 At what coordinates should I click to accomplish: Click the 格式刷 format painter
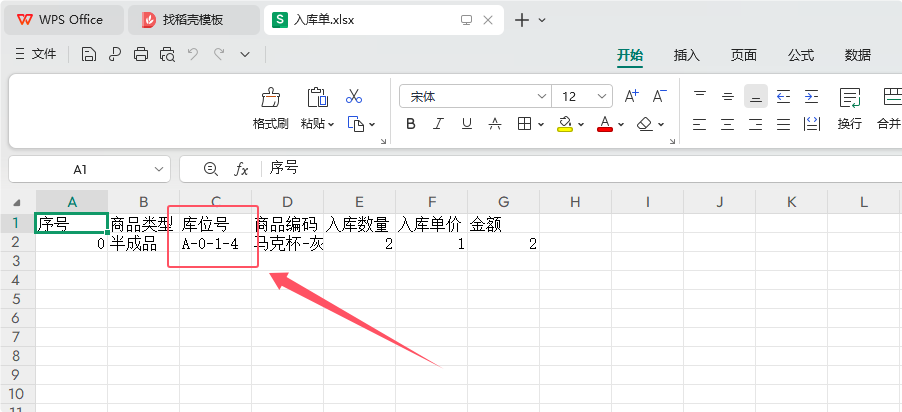[270, 109]
